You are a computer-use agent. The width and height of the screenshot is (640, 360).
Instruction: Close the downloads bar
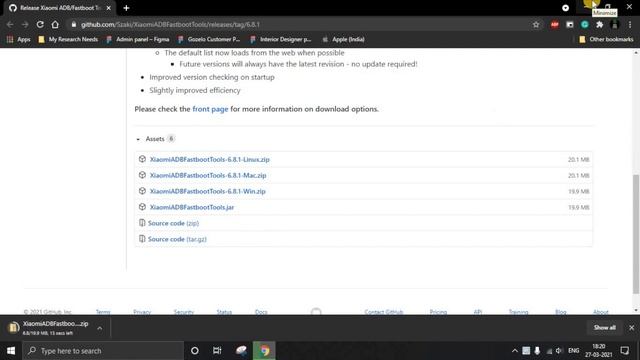(631, 328)
